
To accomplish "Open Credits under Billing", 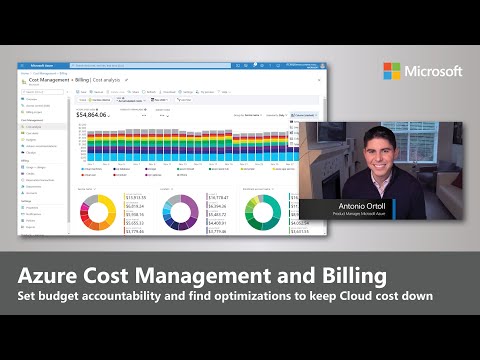I will click(x=28, y=174).
